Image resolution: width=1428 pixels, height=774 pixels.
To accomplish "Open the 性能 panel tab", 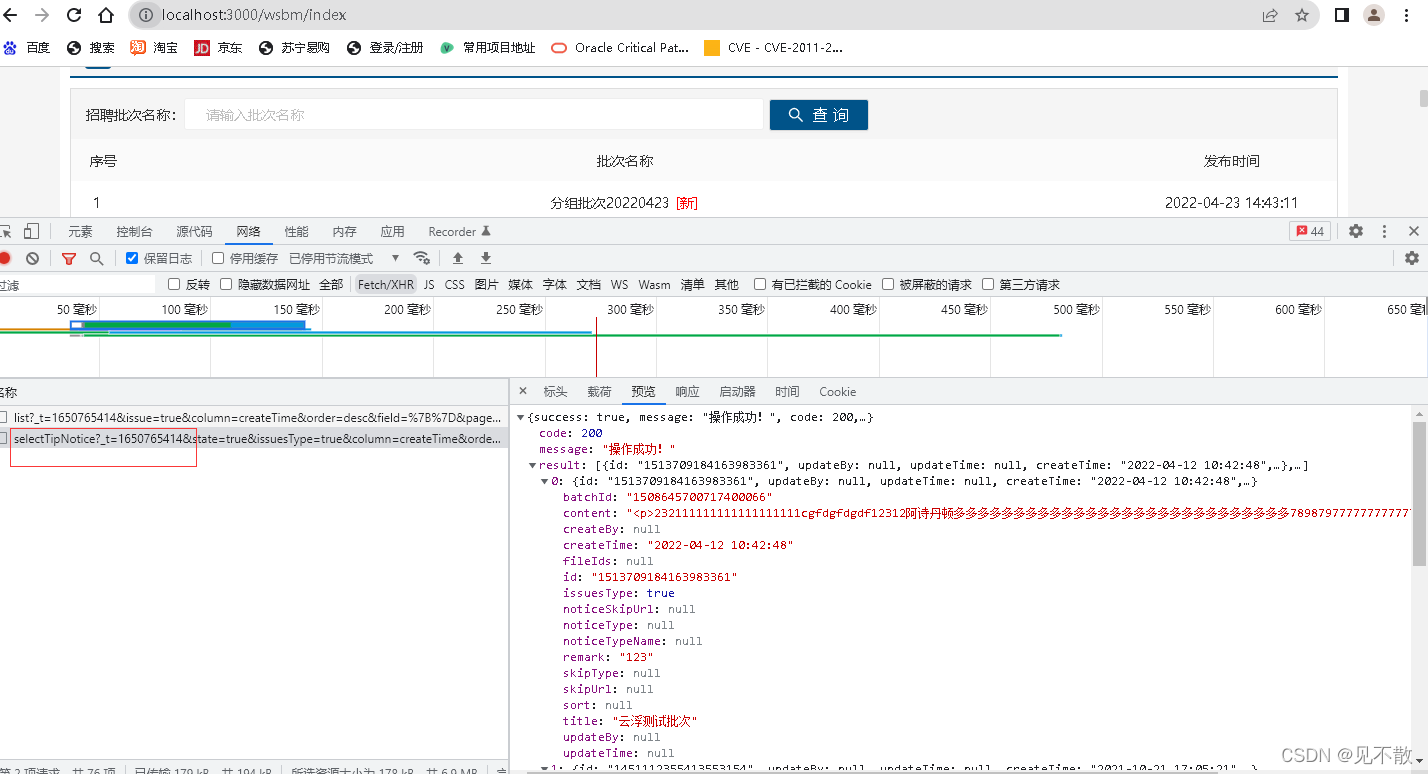I will pos(296,231).
